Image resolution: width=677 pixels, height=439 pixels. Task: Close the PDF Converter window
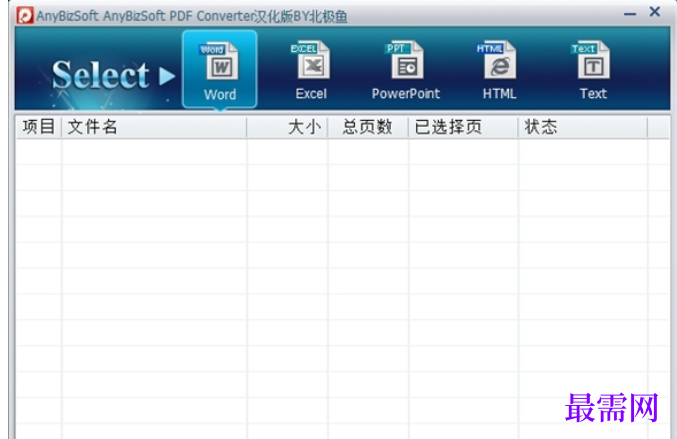655,12
